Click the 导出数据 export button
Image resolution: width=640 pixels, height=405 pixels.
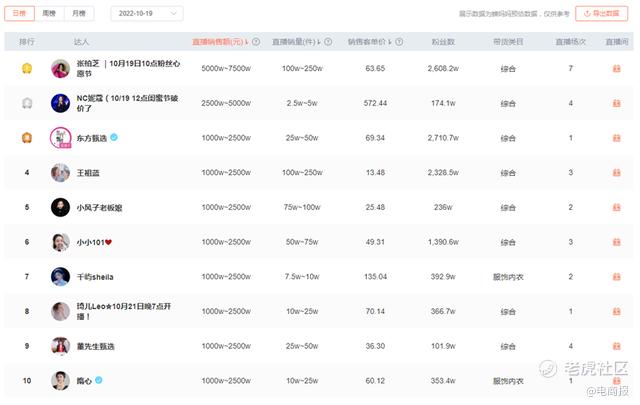(x=602, y=14)
